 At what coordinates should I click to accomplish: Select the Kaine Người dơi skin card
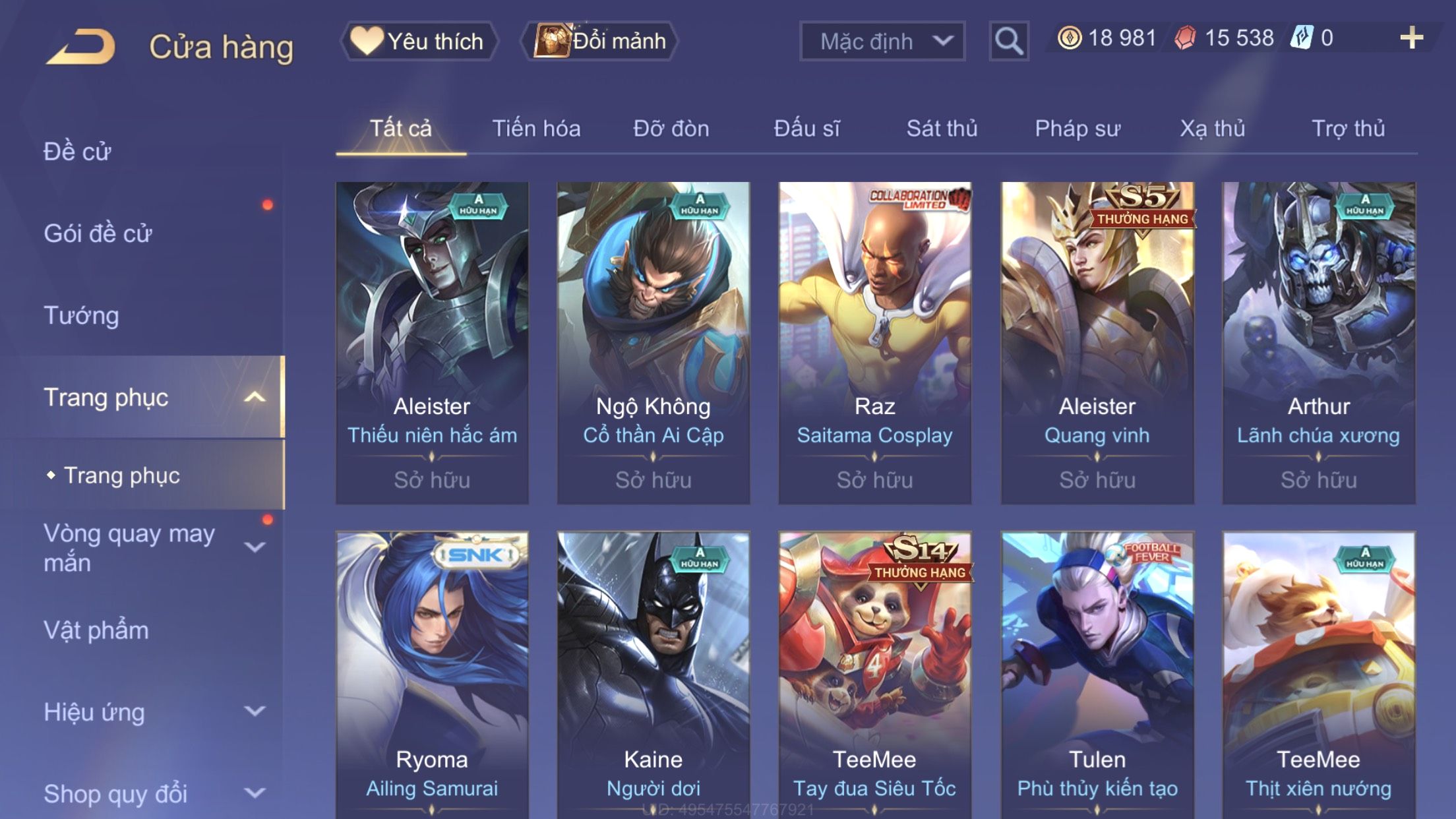(x=653, y=675)
